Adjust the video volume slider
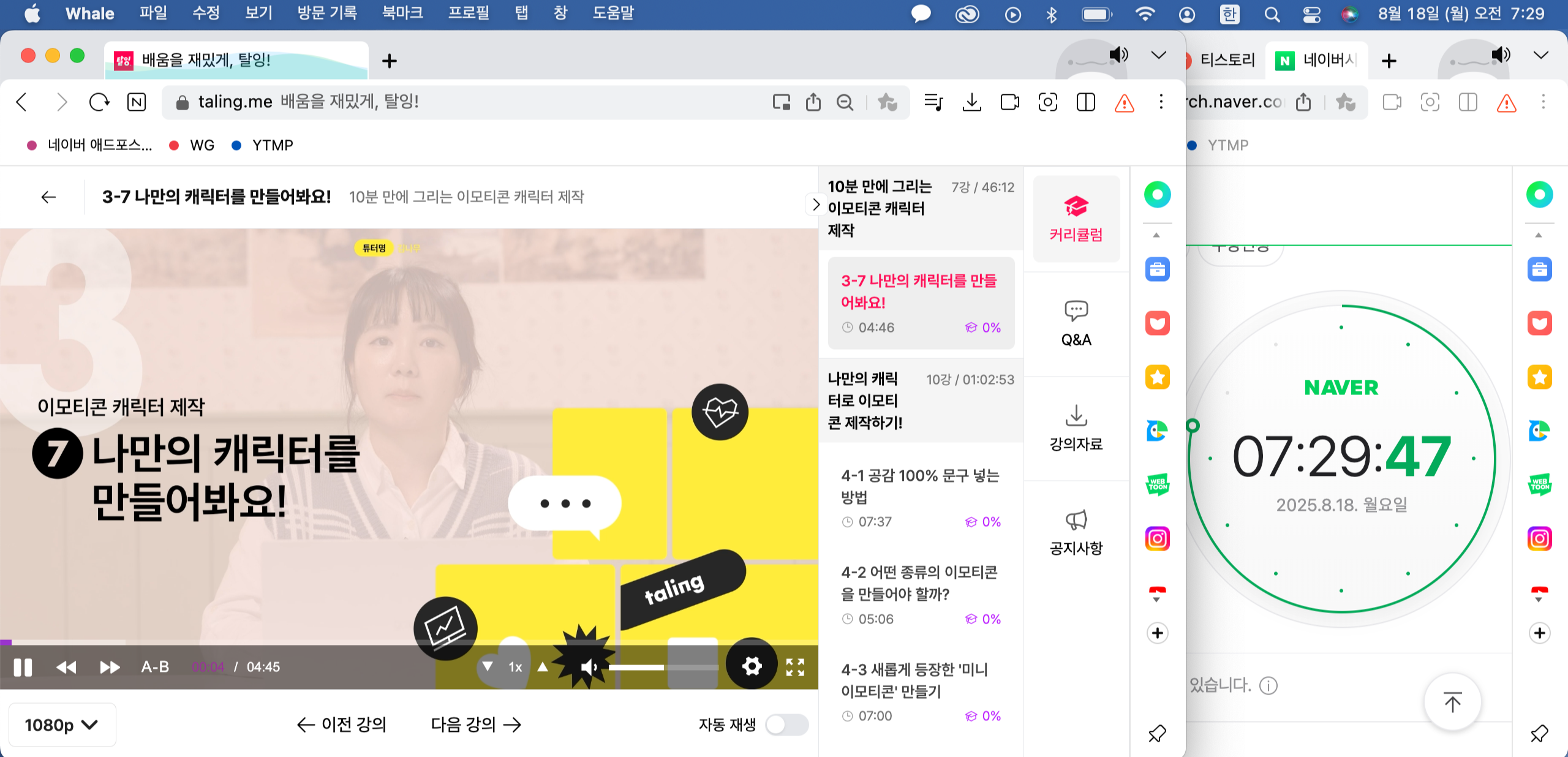Screen dimensions: 1568x757 click(x=663, y=667)
